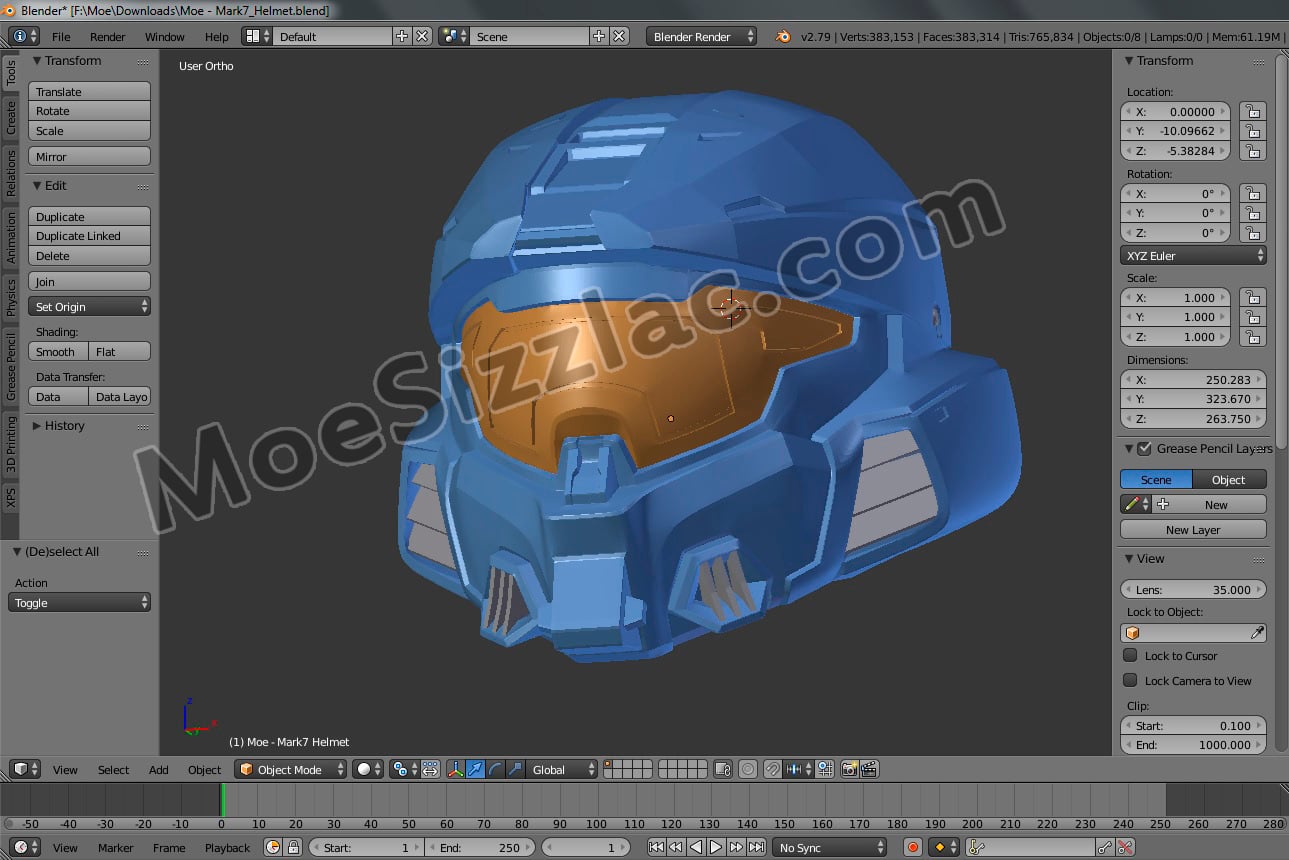Open the XYZ Euler rotation mode dropdown
Viewport: 1289px width, 860px height.
pyautogui.click(x=1194, y=255)
